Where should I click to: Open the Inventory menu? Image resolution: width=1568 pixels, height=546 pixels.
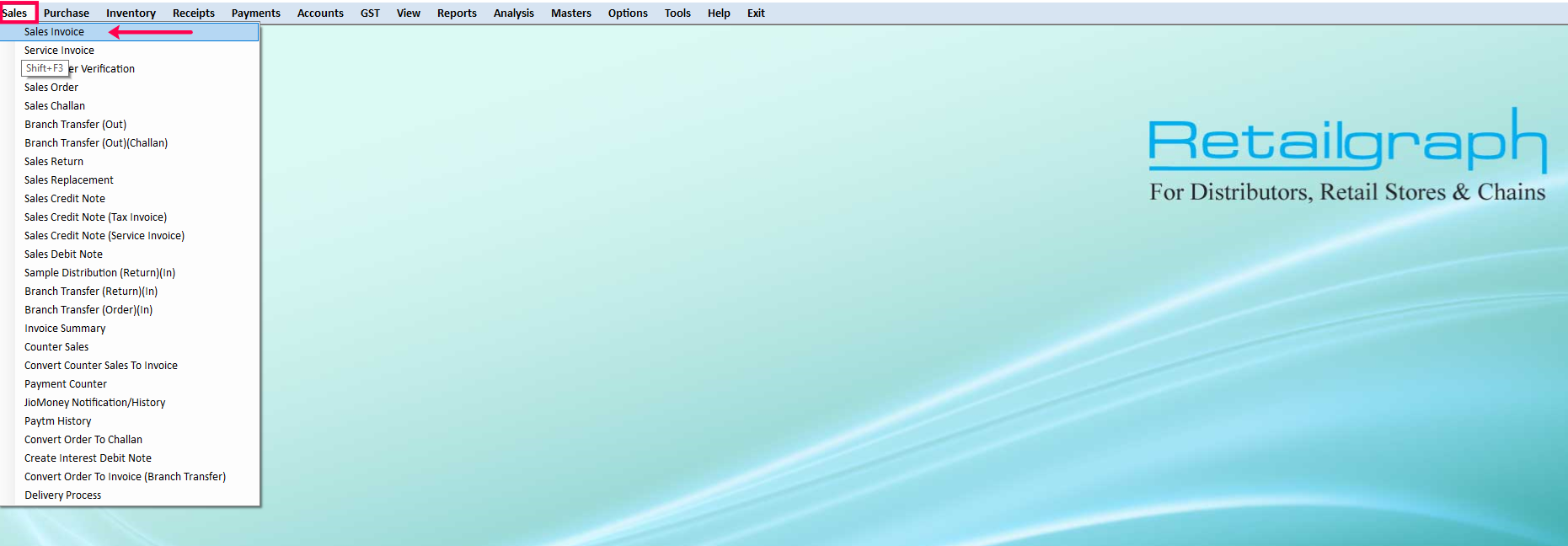tap(131, 13)
